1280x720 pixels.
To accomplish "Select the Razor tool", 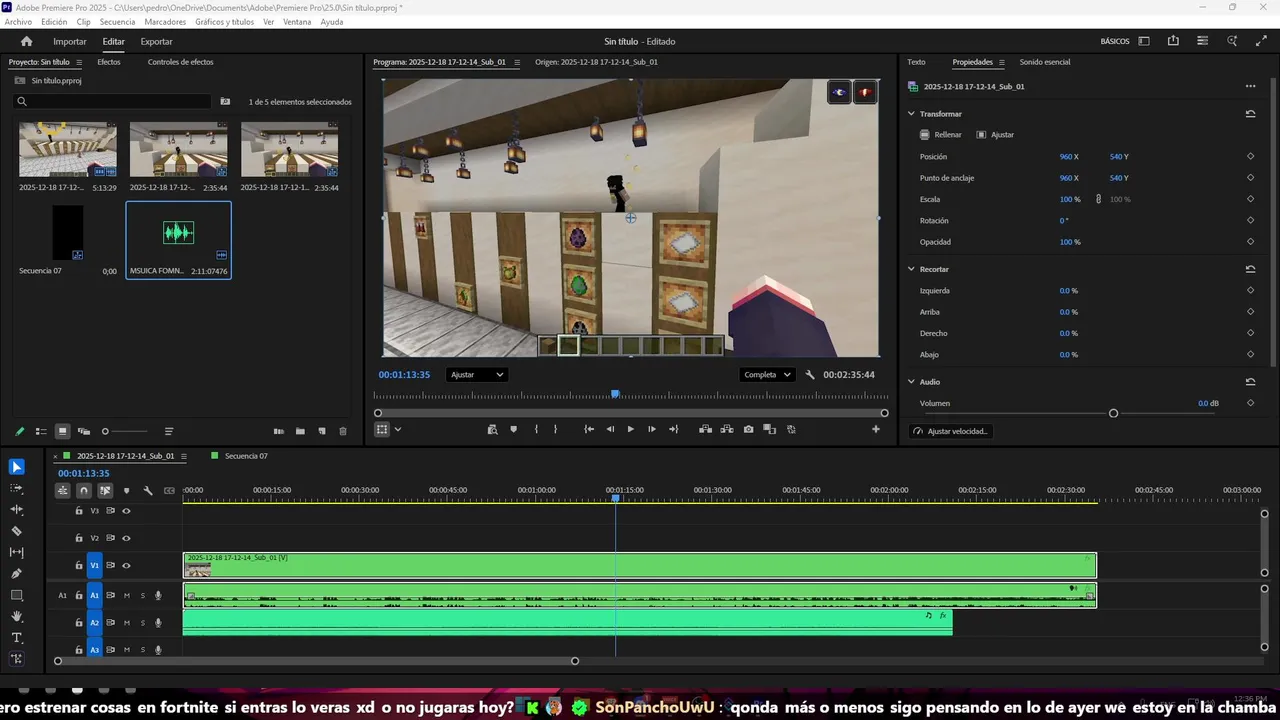I will point(17,531).
